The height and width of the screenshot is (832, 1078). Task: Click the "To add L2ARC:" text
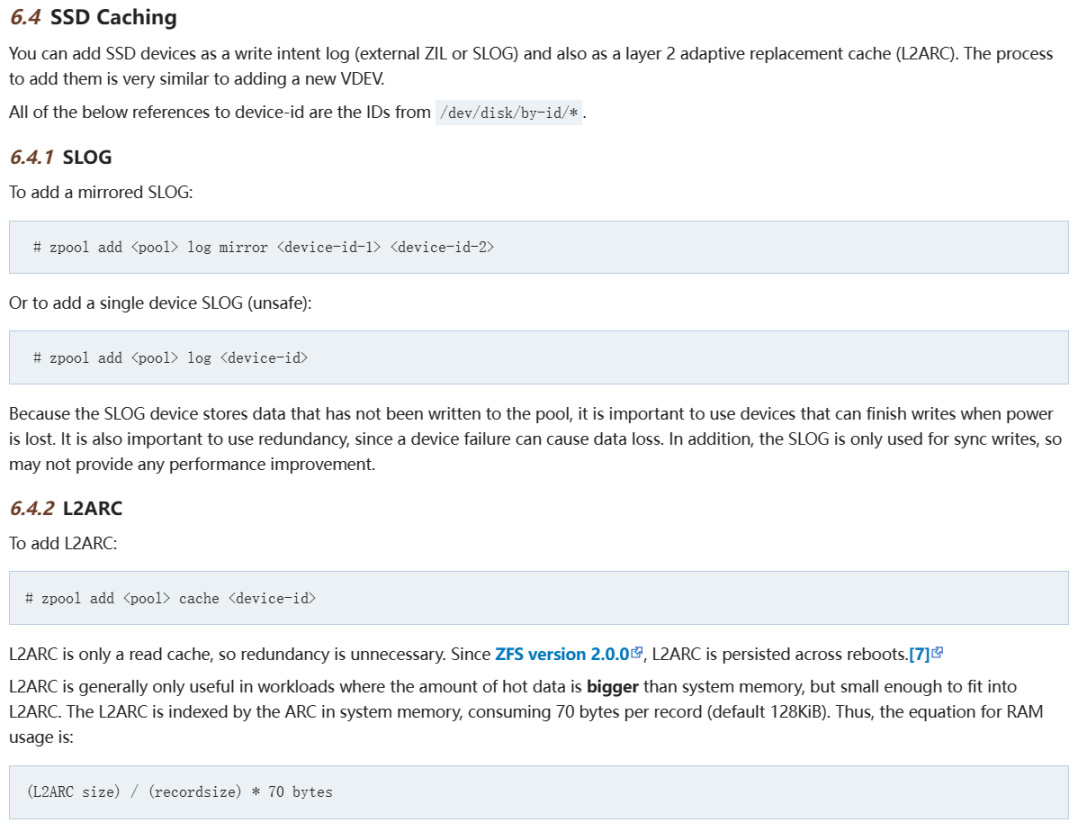pos(62,543)
